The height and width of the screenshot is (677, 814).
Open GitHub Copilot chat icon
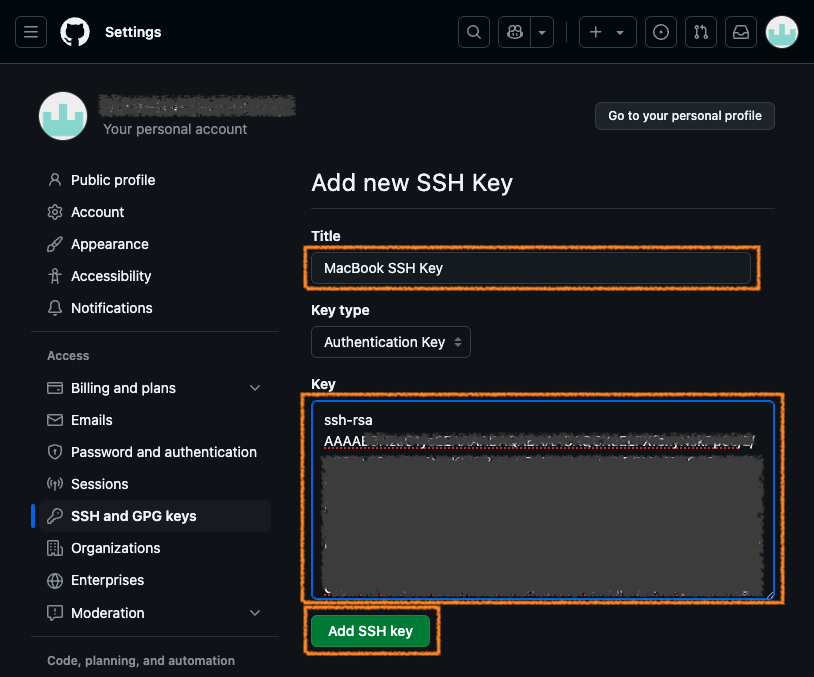514,32
